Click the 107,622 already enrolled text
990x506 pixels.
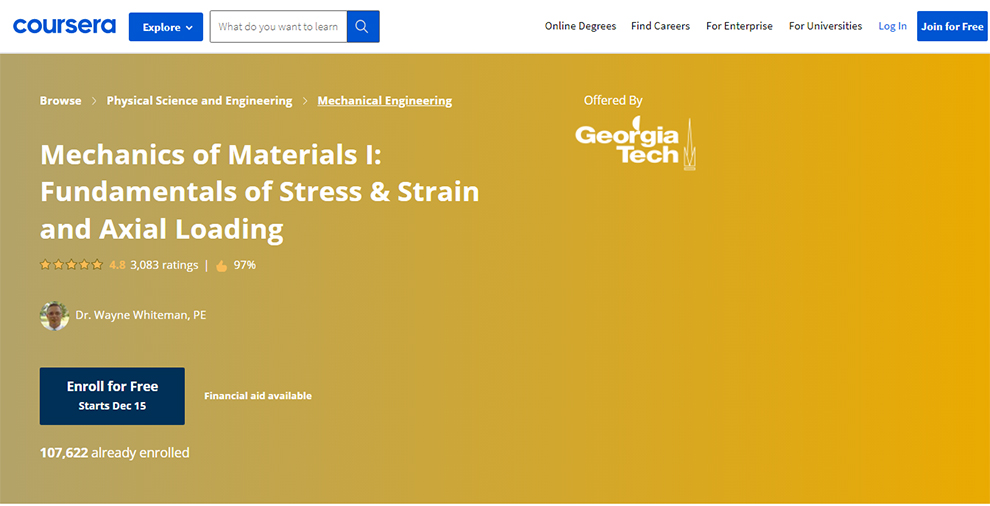[x=114, y=452]
